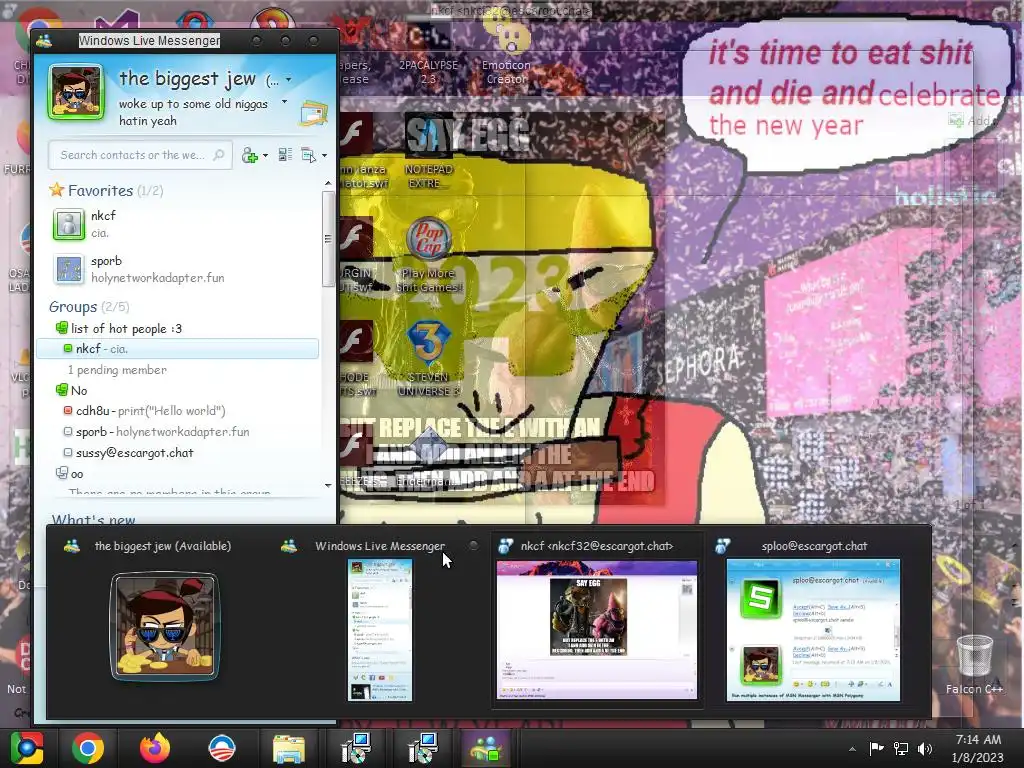The height and width of the screenshot is (768, 1024).
Task: Open Action Center flag icon
Action: coord(876,748)
